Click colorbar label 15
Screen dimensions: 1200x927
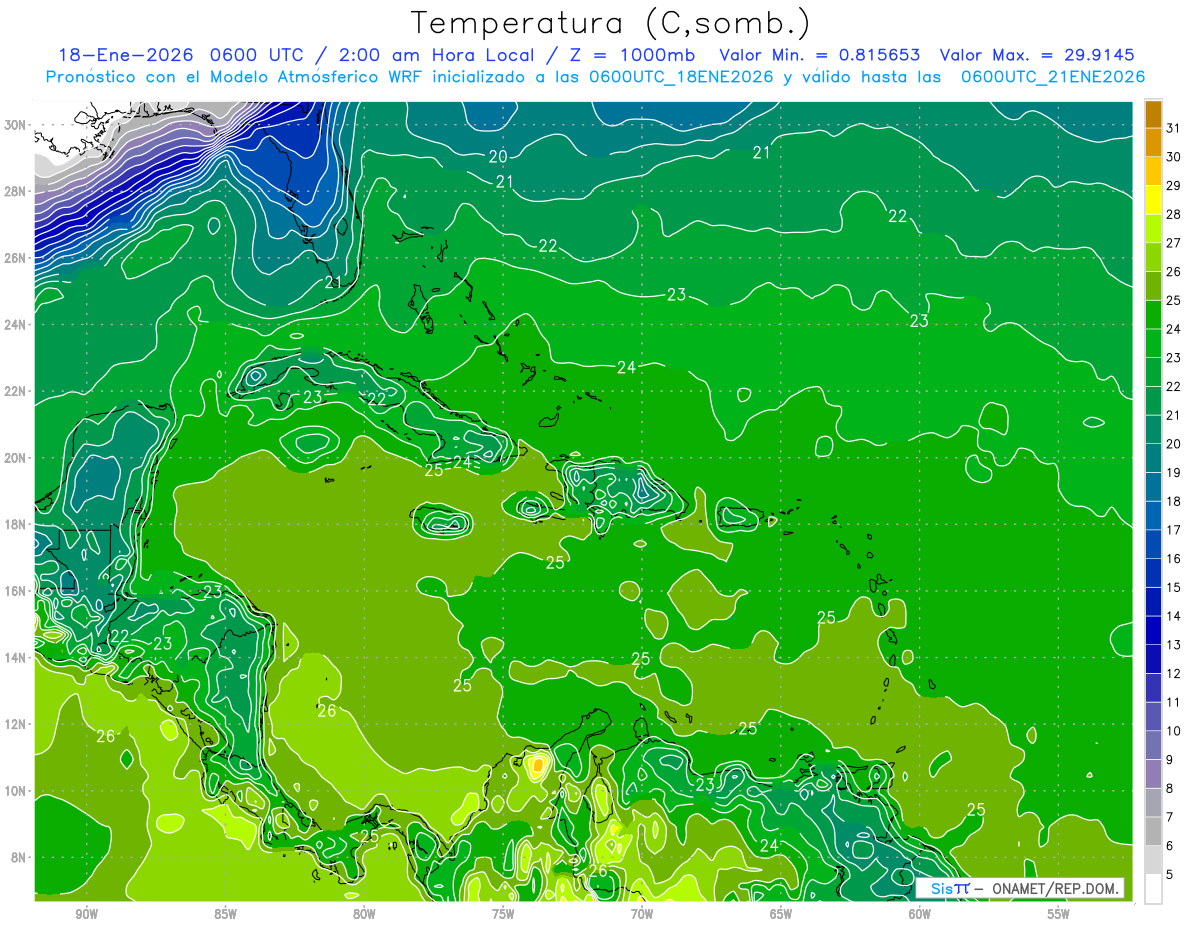click(x=1174, y=587)
